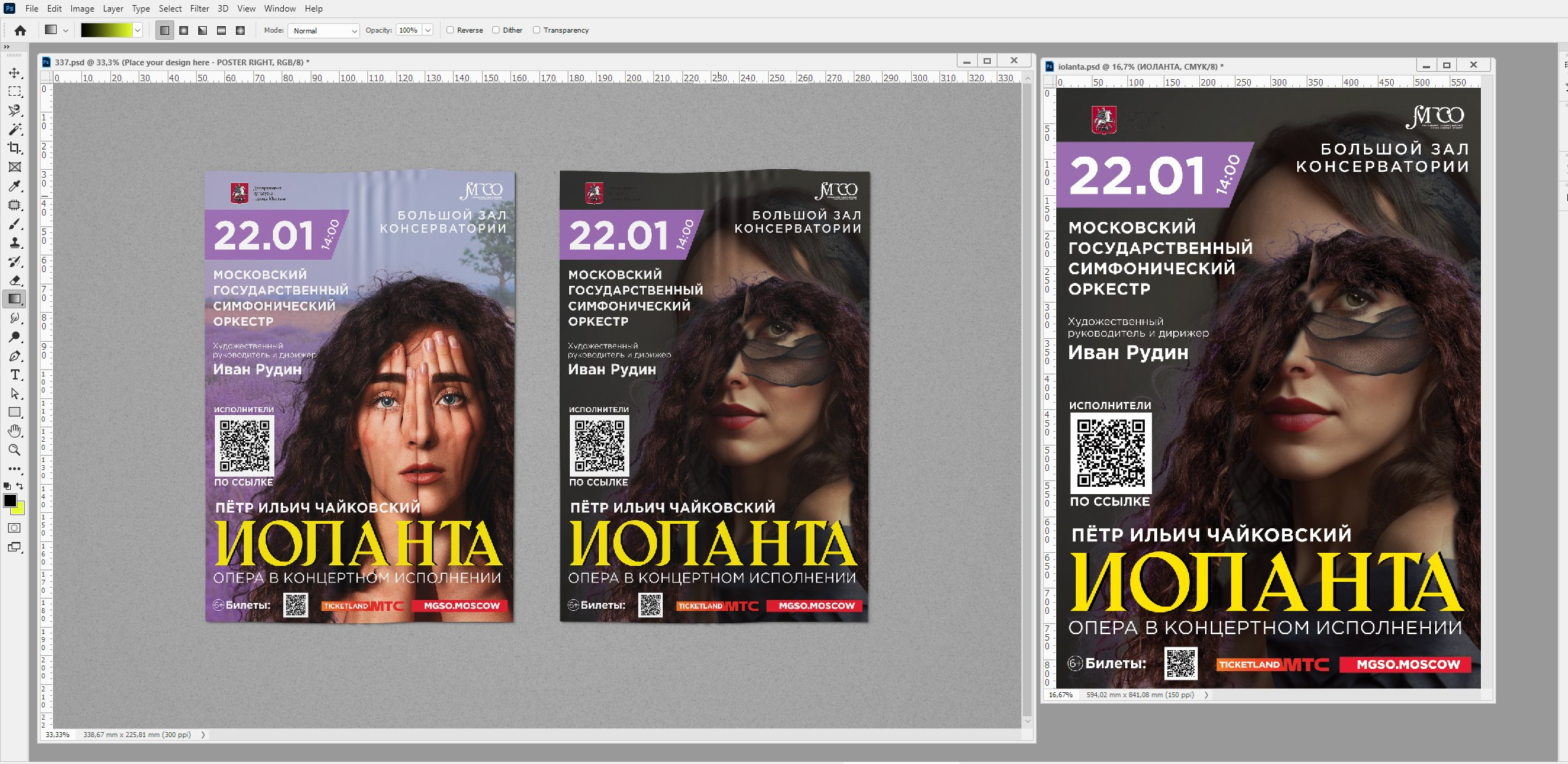Swap foreground and background colors

20,486
